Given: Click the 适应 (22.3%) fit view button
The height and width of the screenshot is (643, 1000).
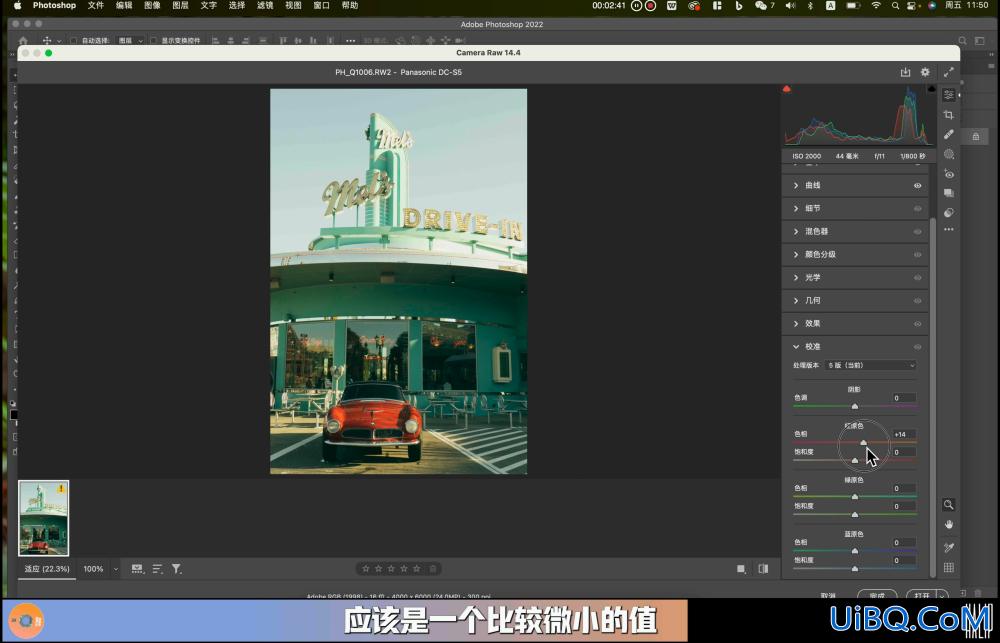Looking at the screenshot, I should 47,569.
